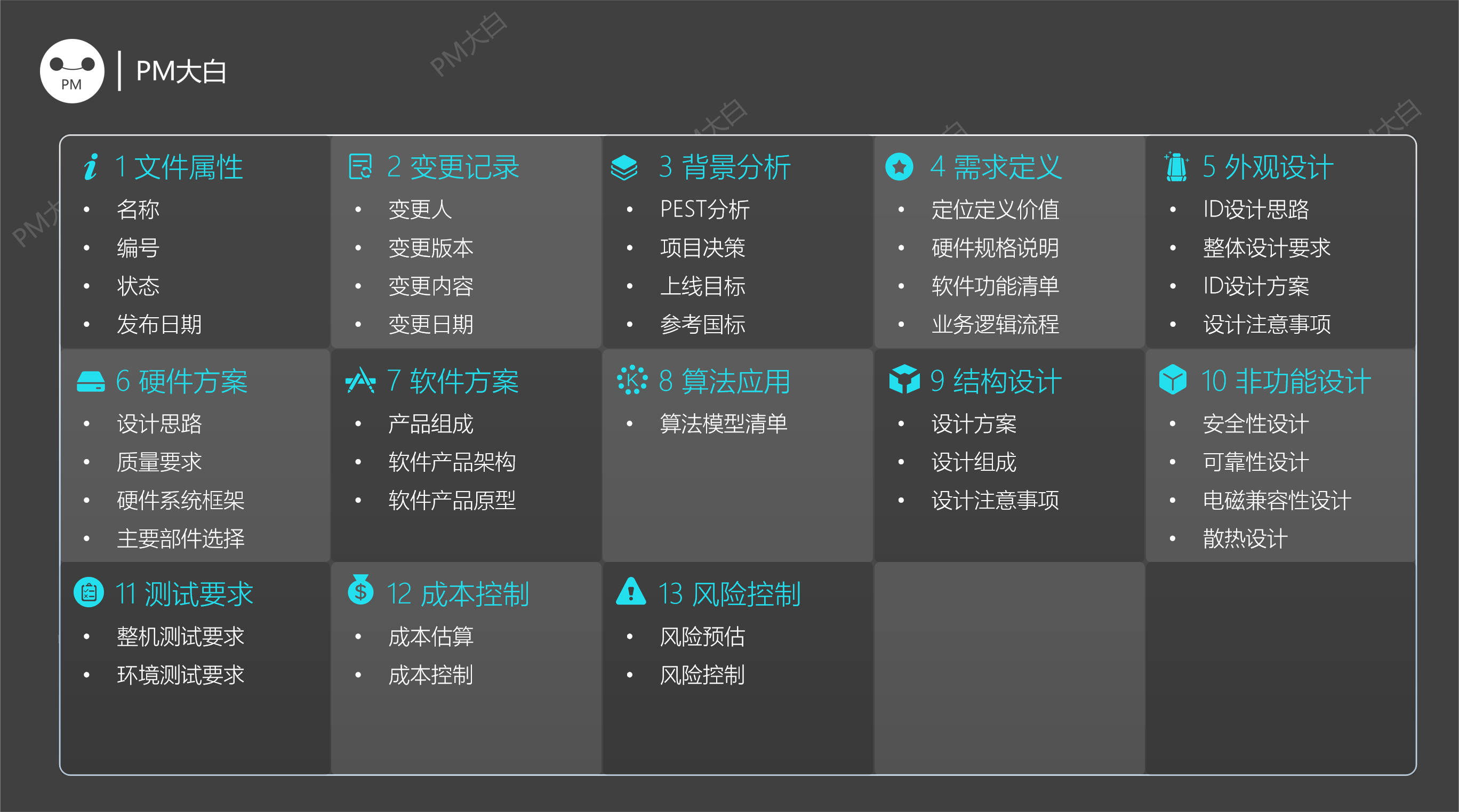
Task: Select the heading 13 风险控制
Action: tap(729, 594)
